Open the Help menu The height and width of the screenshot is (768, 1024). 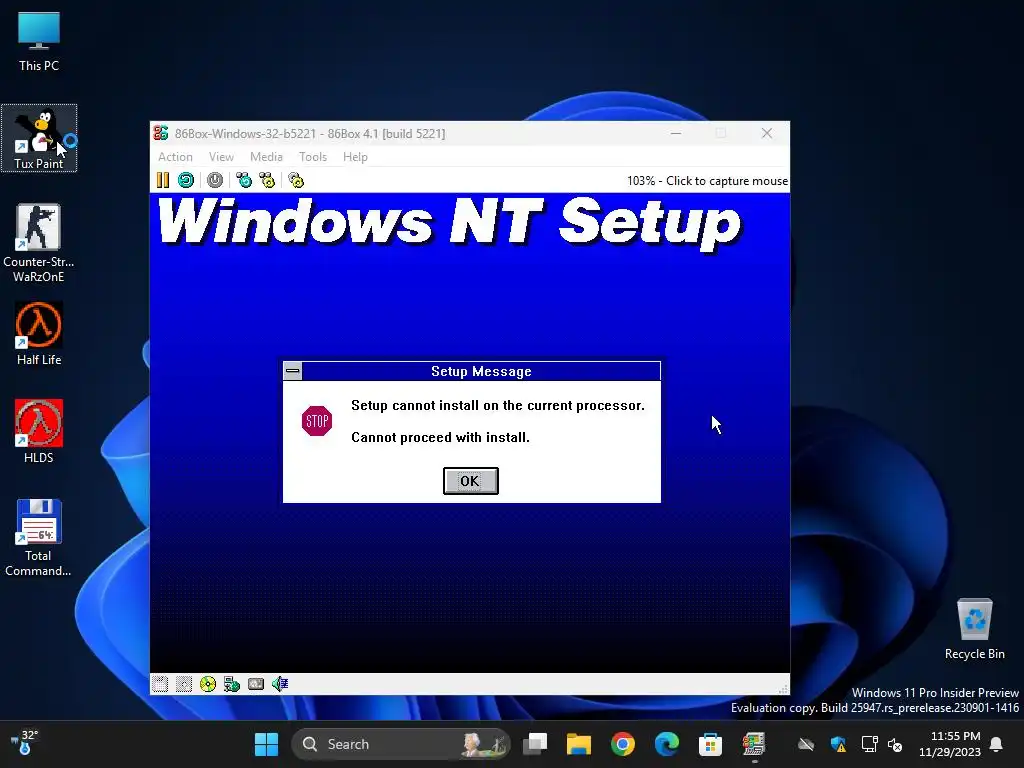click(x=355, y=157)
